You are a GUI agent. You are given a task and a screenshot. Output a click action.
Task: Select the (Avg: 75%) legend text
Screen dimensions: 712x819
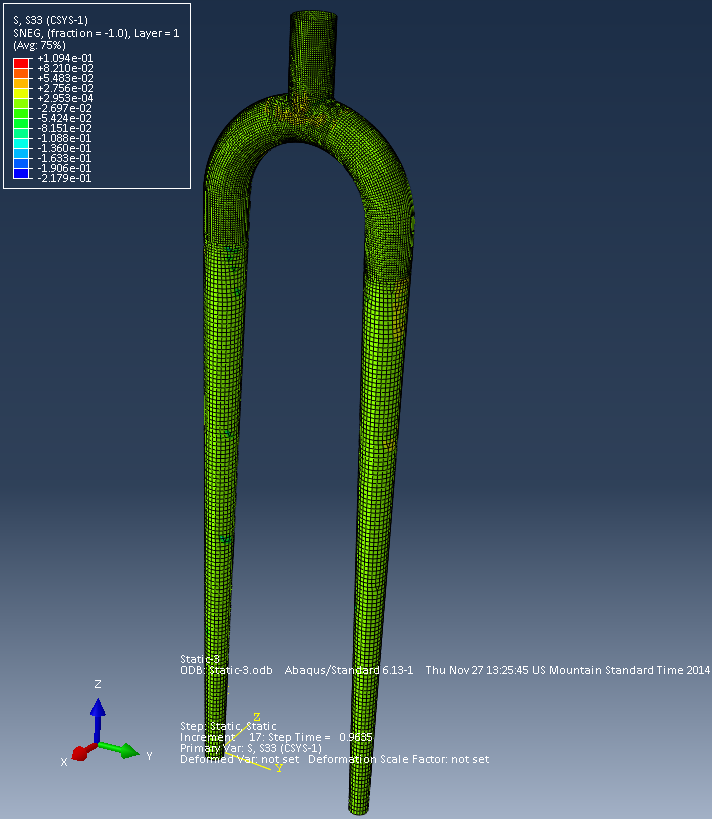(39, 45)
